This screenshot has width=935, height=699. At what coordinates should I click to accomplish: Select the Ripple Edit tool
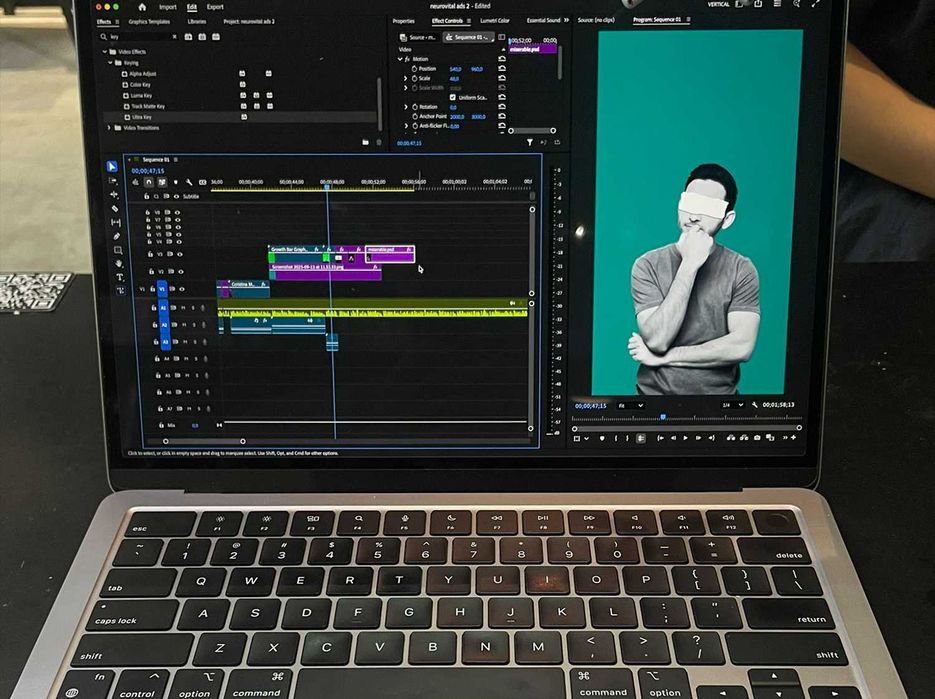pos(114,195)
